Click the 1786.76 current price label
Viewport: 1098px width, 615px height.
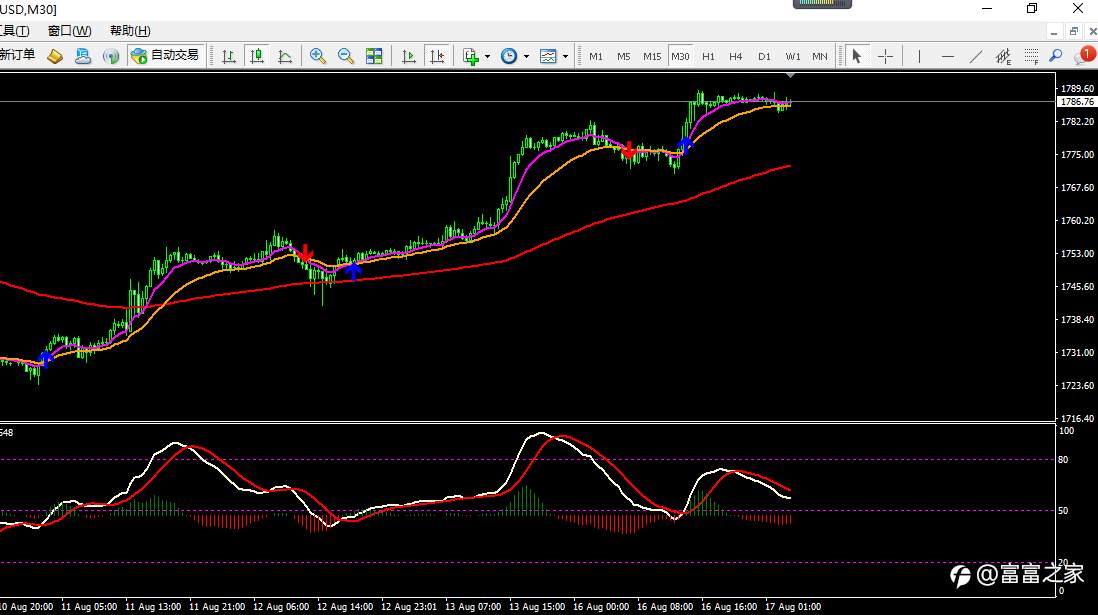point(1076,102)
